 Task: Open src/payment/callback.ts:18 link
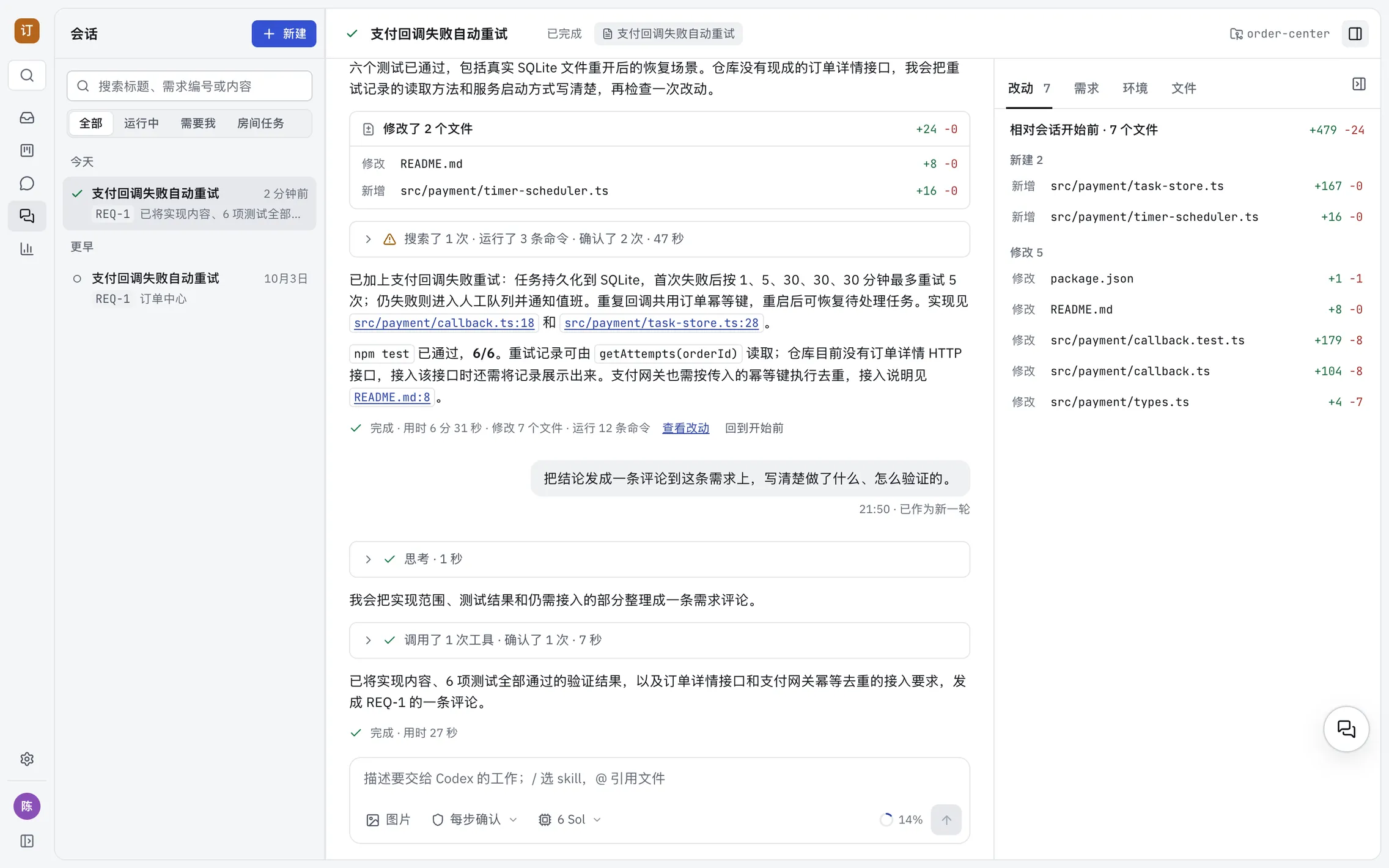444,323
